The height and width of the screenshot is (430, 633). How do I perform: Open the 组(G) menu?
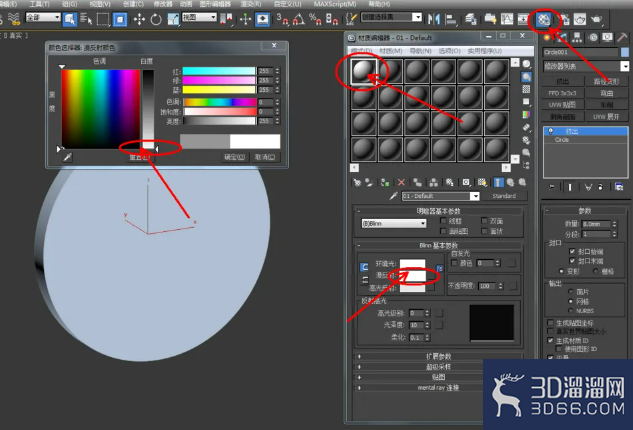[x=69, y=4]
